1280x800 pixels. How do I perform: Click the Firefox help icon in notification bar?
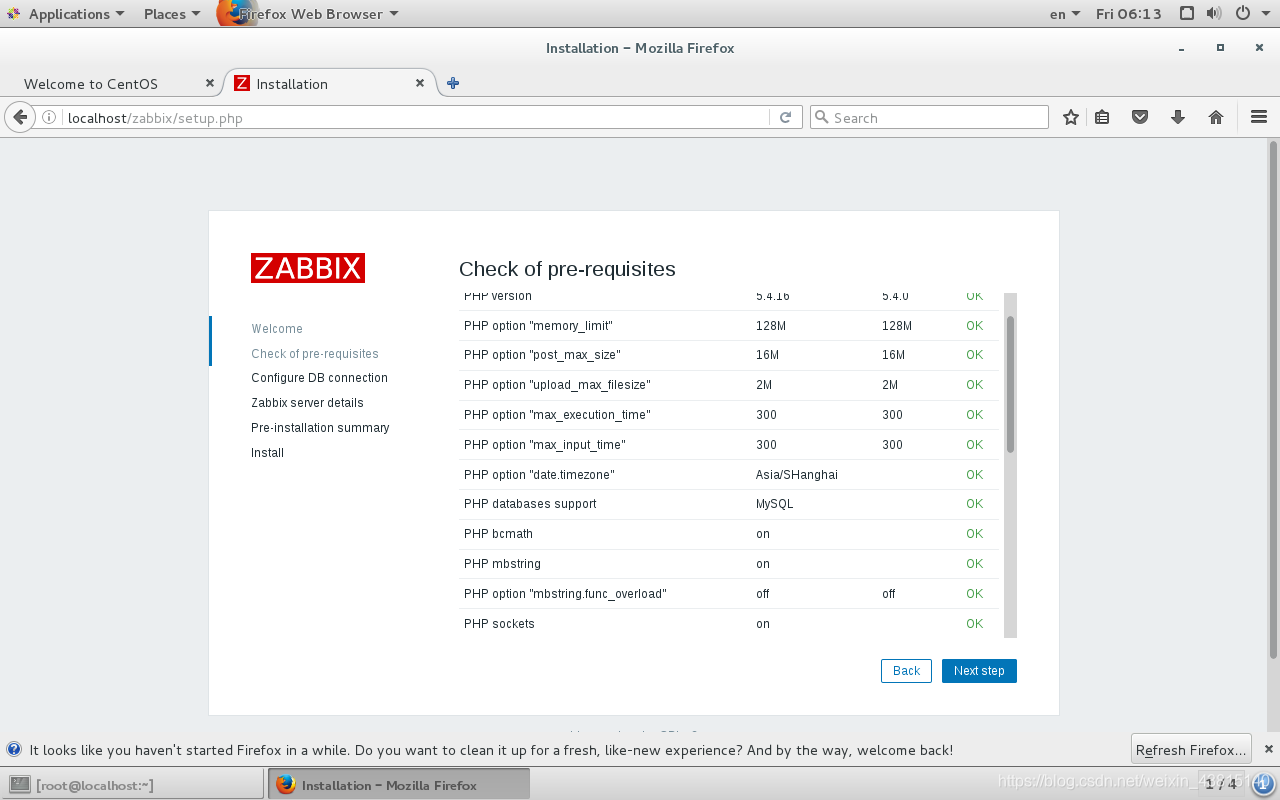pyautogui.click(x=14, y=749)
